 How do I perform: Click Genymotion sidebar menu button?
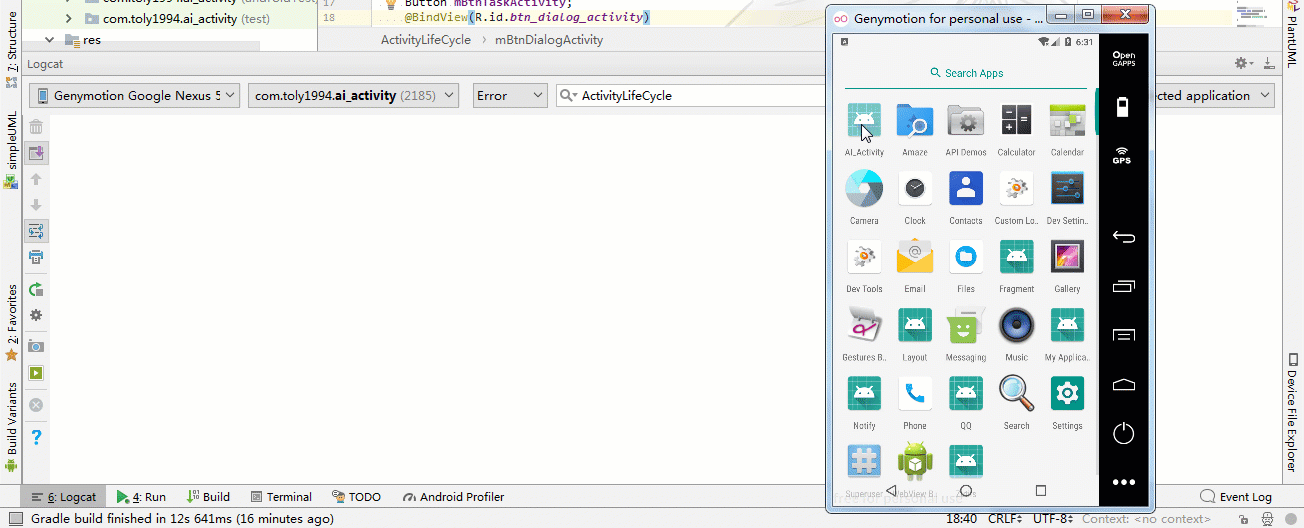pyautogui.click(x=1123, y=334)
